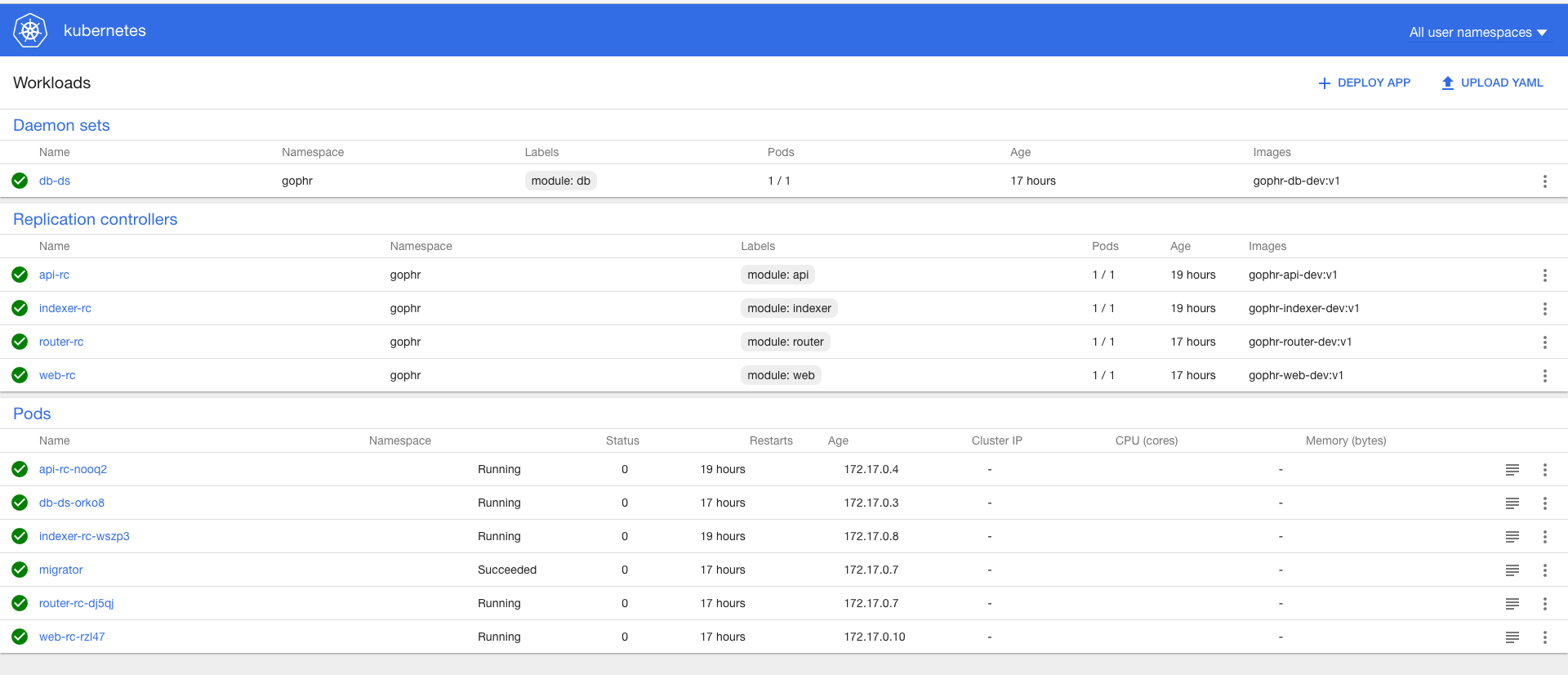View logs icon for db-ds-orko8 pod
Image resolution: width=1568 pixels, height=675 pixels.
pos(1512,503)
